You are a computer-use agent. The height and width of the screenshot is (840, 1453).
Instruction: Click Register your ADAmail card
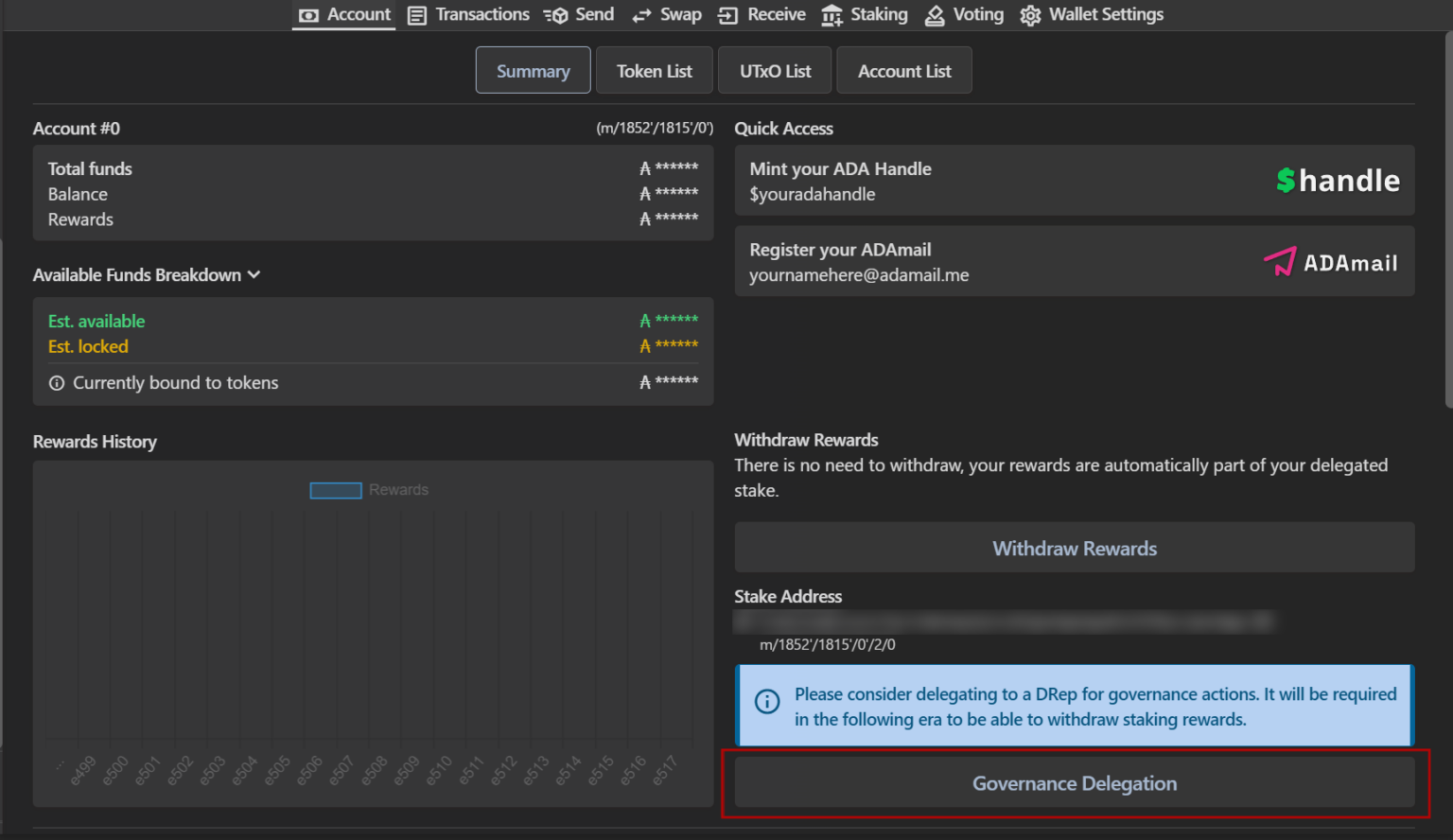pos(1074,261)
